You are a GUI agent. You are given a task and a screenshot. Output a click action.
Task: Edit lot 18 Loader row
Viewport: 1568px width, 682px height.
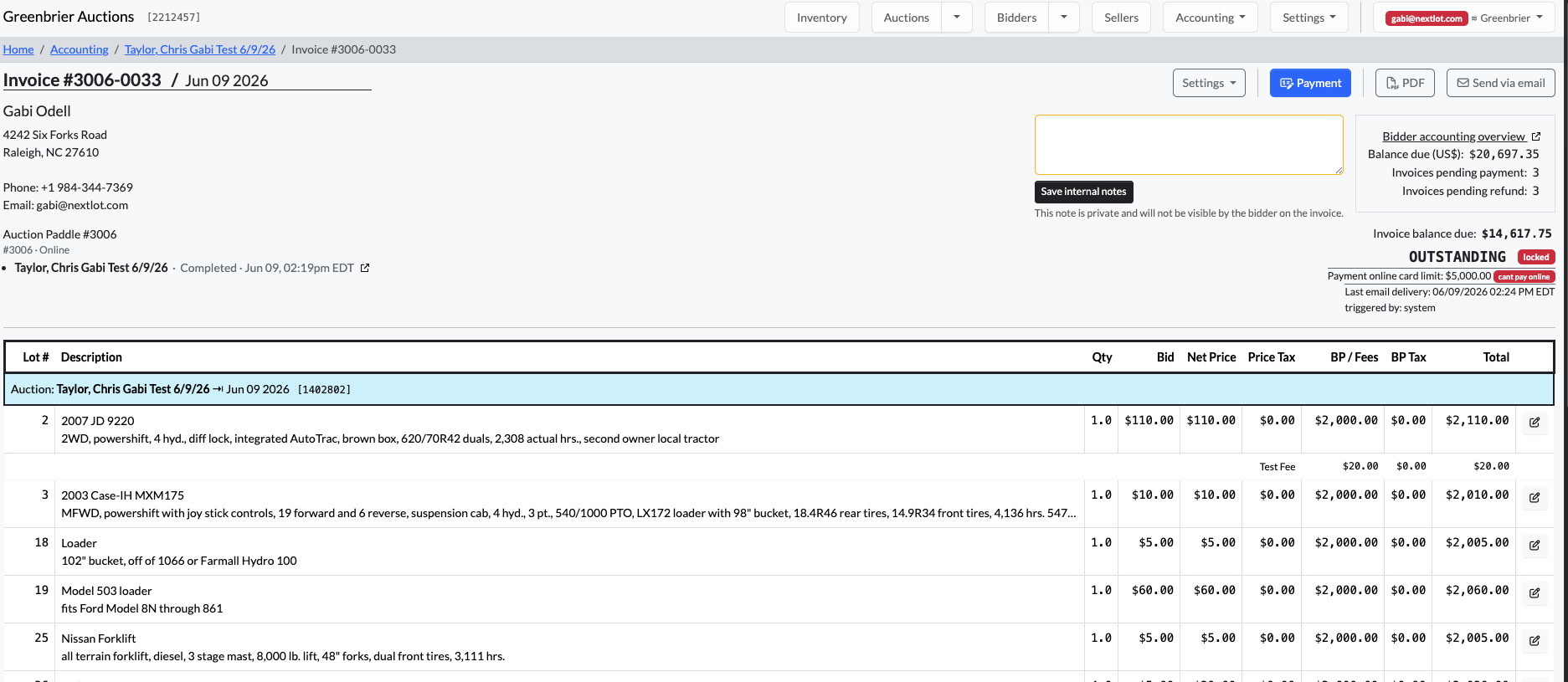tap(1534, 545)
